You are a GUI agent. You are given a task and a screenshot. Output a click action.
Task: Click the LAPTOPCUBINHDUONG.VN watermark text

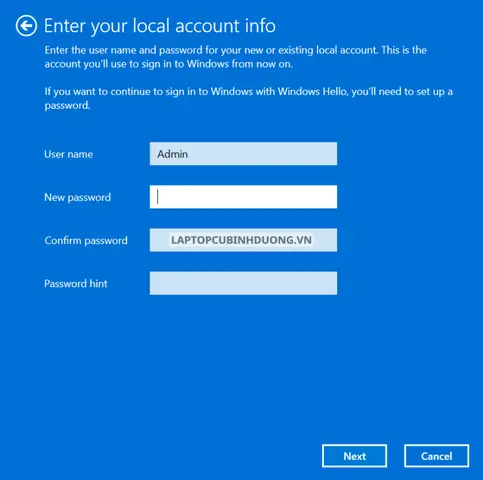242,240
